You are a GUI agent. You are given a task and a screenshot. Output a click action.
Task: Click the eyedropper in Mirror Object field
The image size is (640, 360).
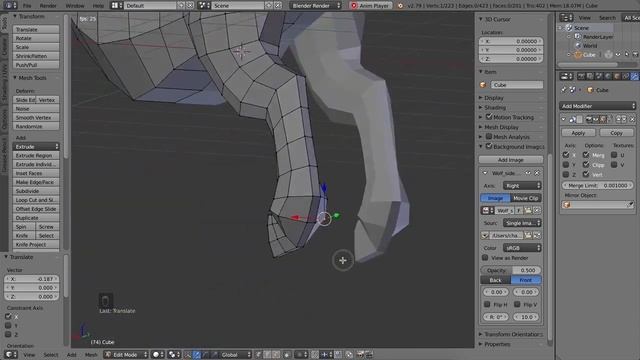[x=631, y=204]
